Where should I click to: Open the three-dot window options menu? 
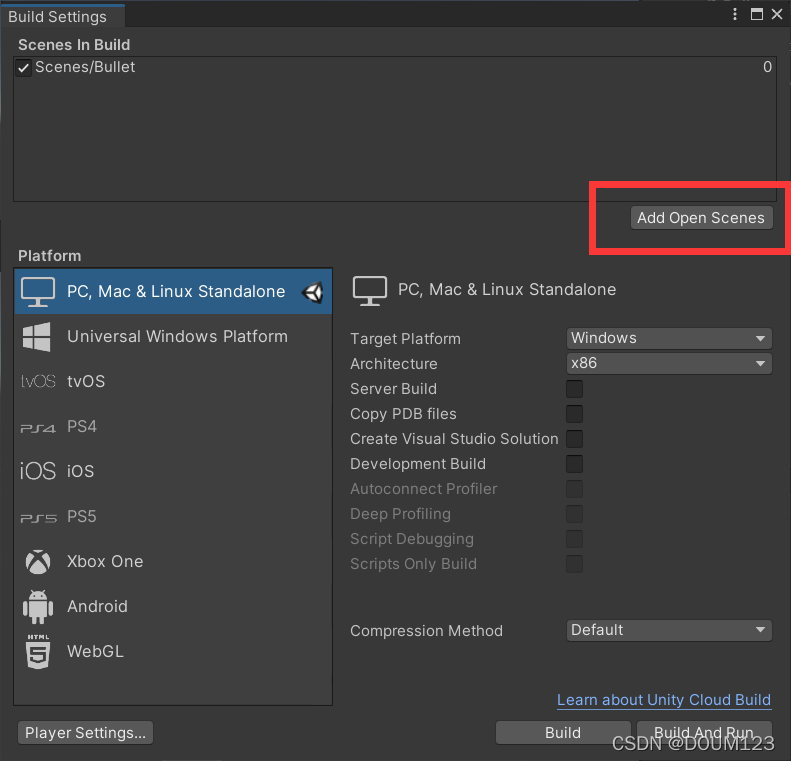(x=734, y=14)
